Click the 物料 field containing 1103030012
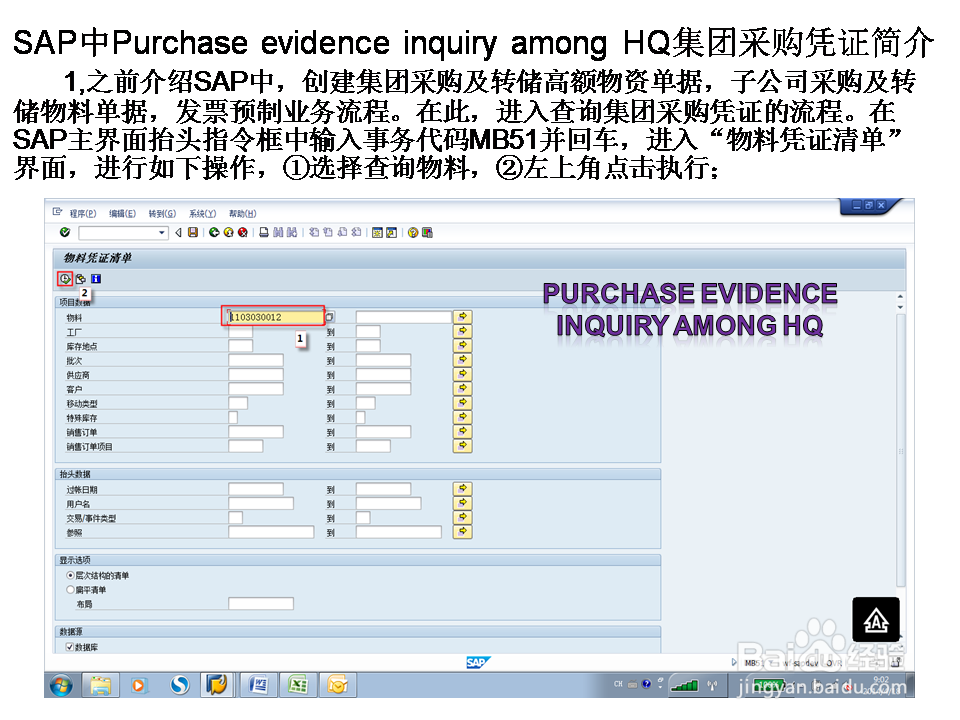 [x=272, y=315]
